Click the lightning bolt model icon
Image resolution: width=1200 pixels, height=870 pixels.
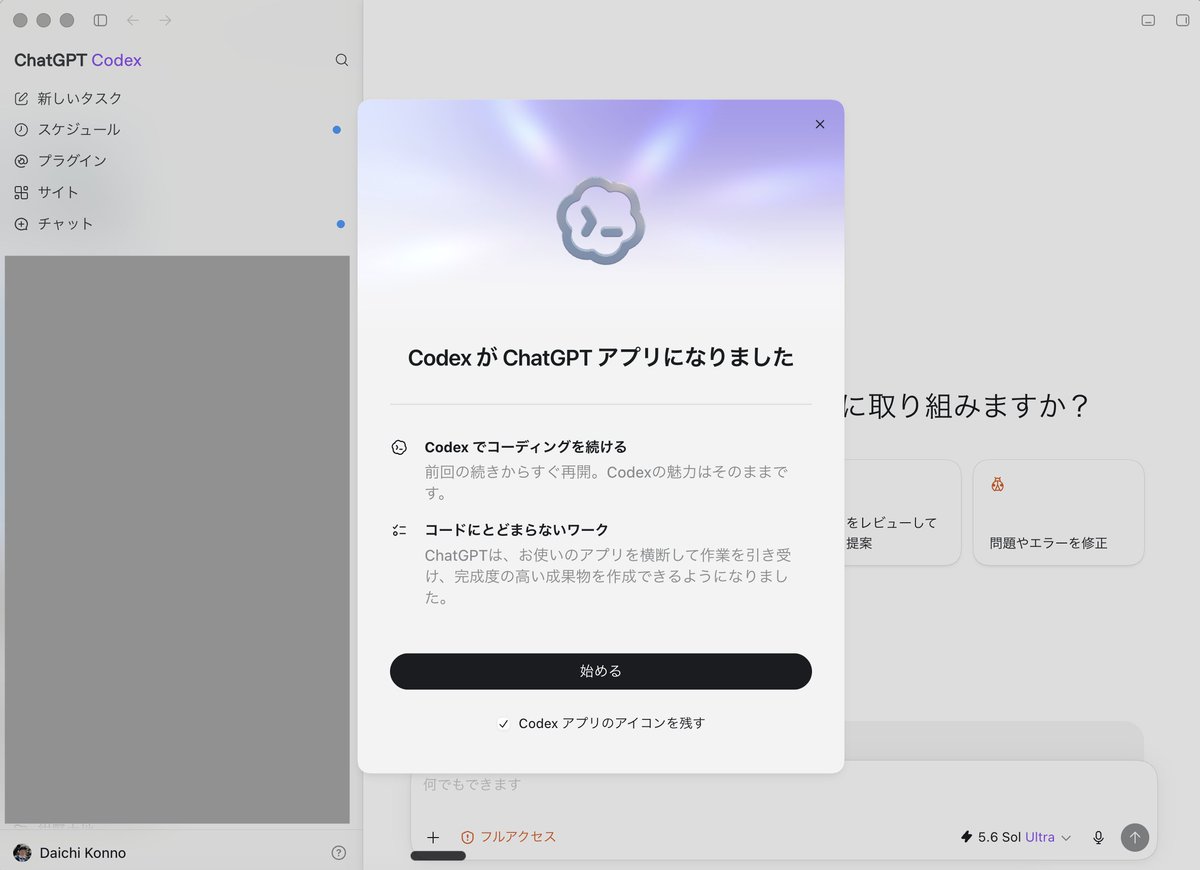point(966,837)
